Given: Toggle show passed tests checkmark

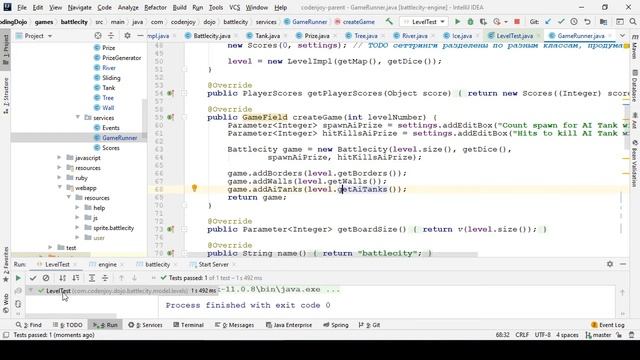Looking at the screenshot, I should [x=33, y=278].
